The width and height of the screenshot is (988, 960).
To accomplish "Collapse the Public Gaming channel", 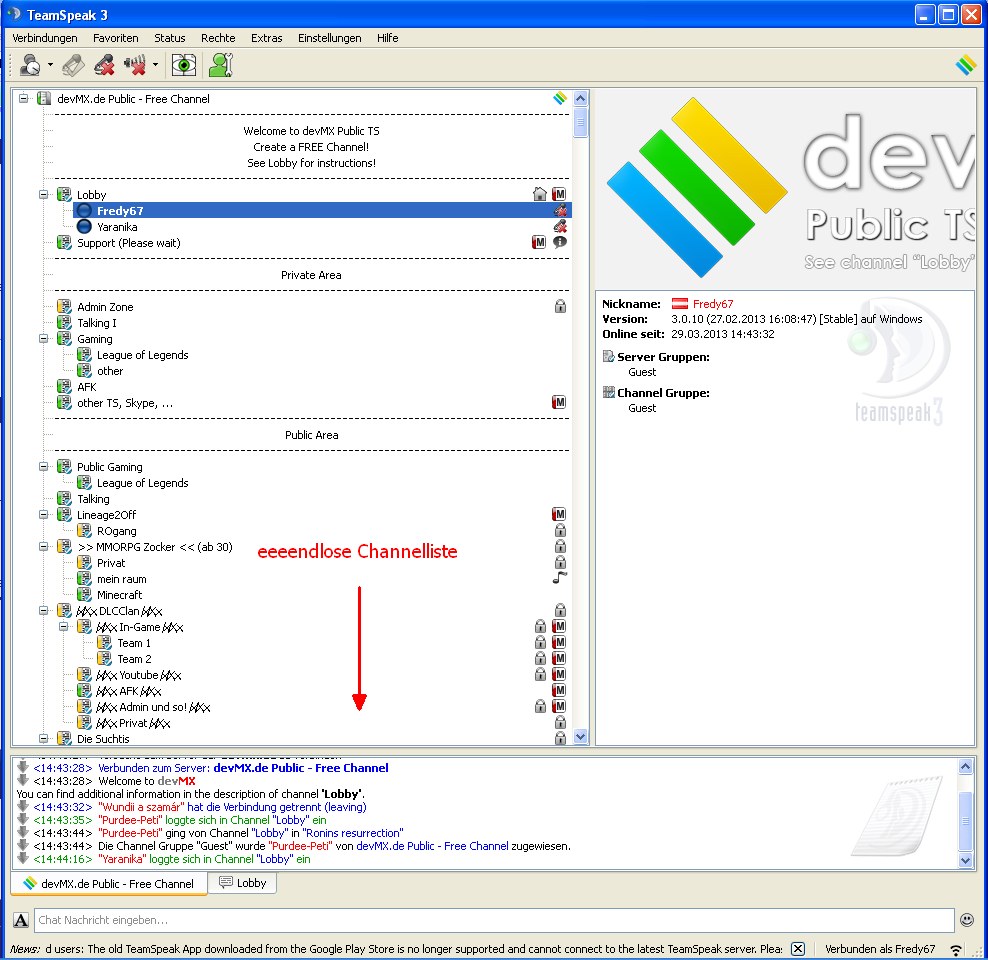I will click(43, 467).
